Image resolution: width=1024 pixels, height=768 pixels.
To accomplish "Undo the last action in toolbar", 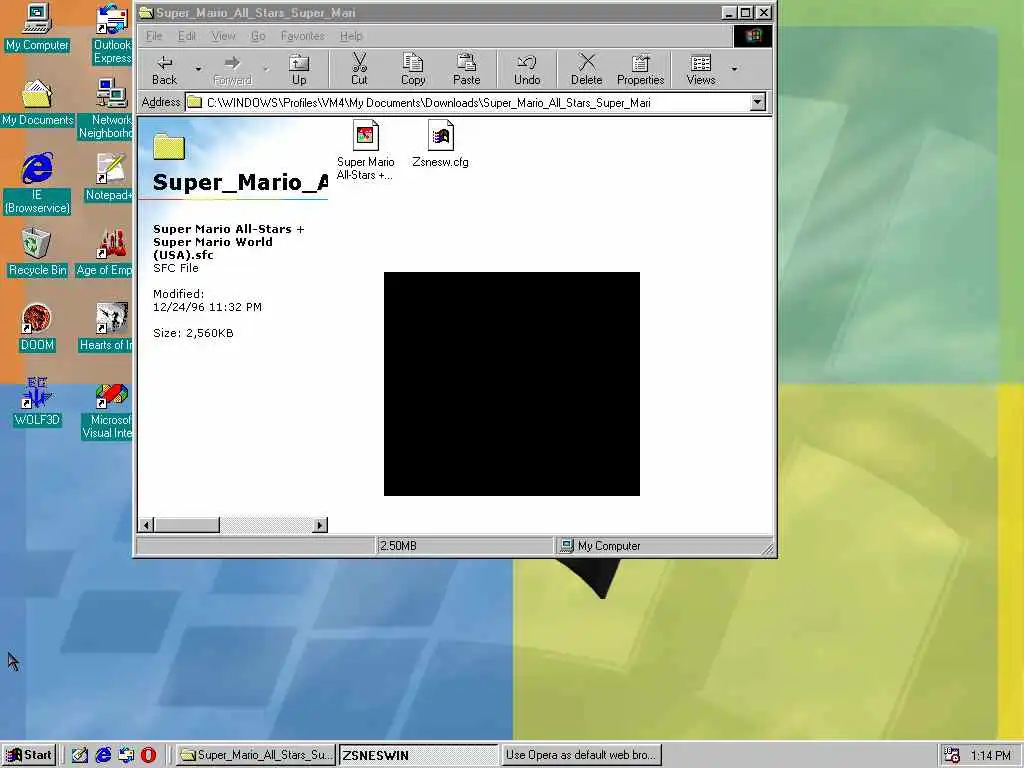I will [x=527, y=69].
